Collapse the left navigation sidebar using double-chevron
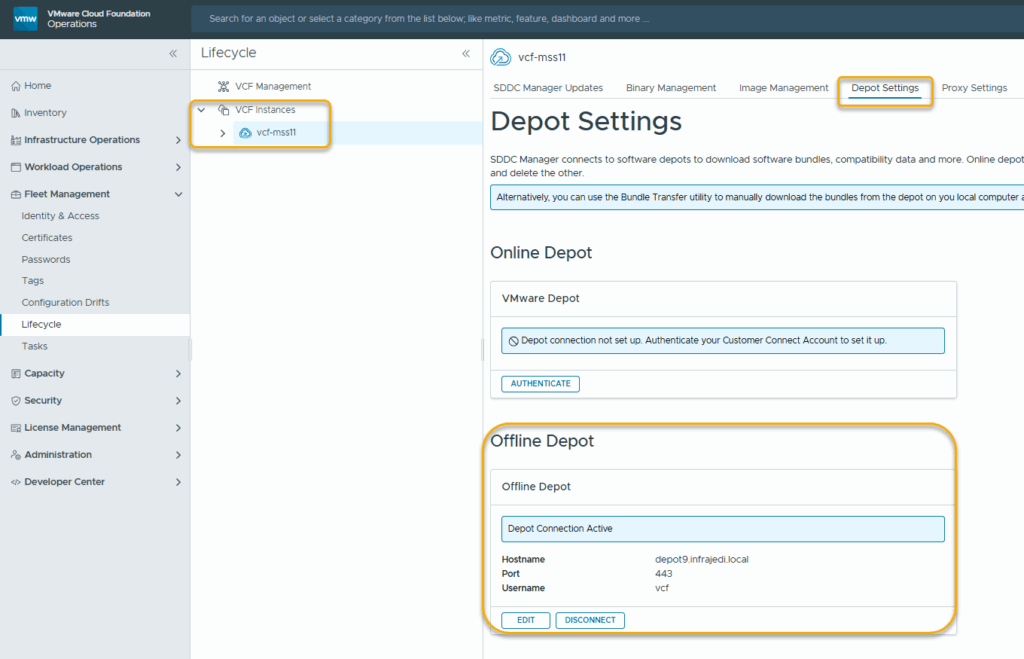The width and height of the screenshot is (1024, 659). coord(173,54)
